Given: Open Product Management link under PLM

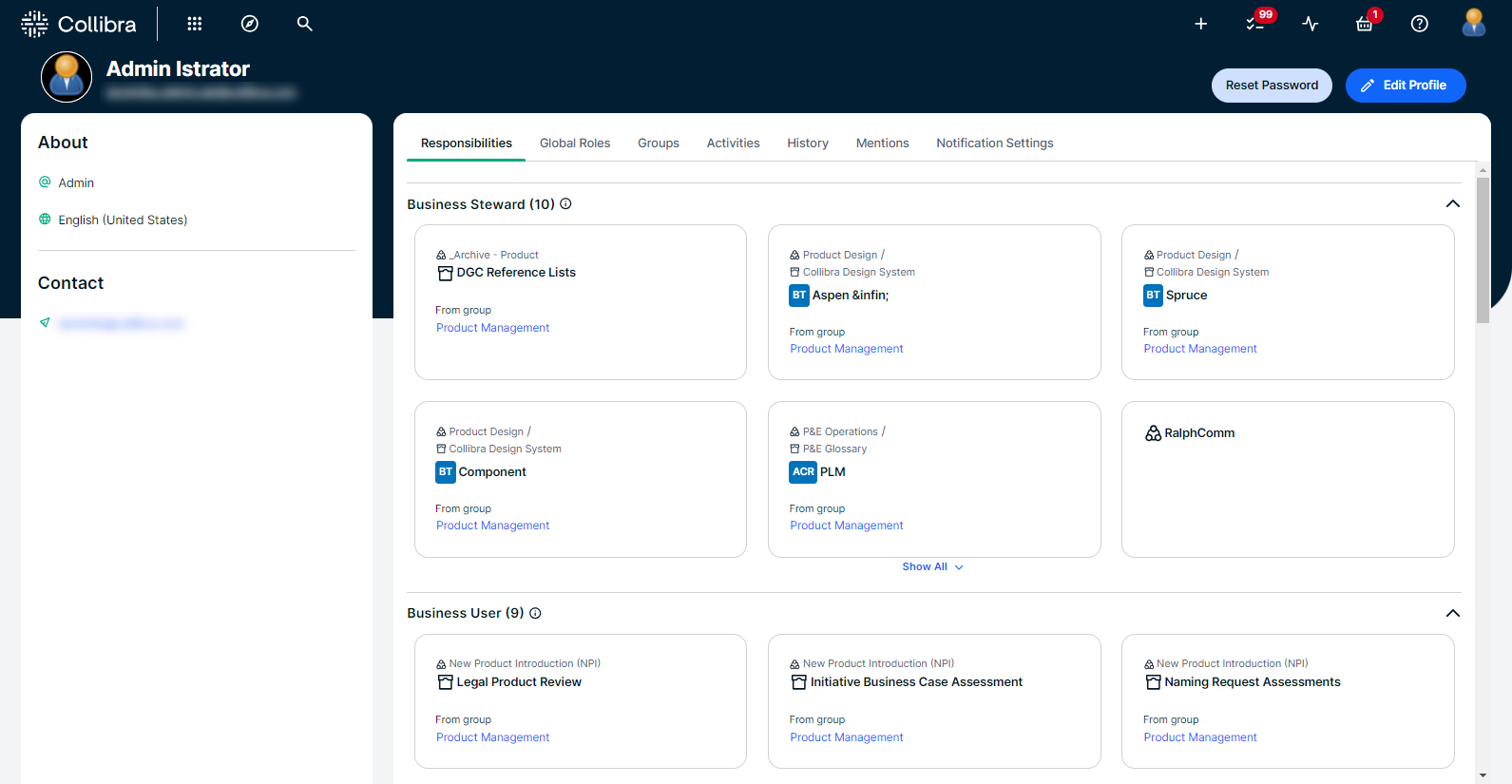Looking at the screenshot, I should click(x=846, y=526).
